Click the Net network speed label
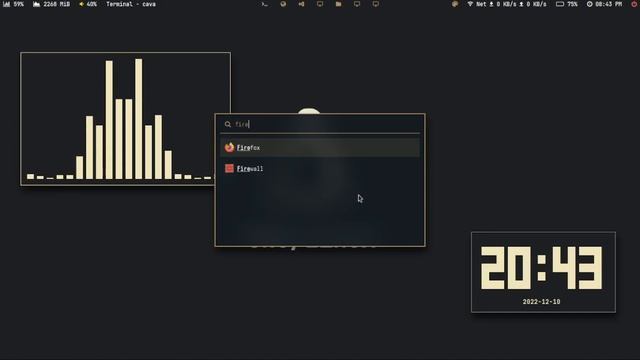 [481, 4]
